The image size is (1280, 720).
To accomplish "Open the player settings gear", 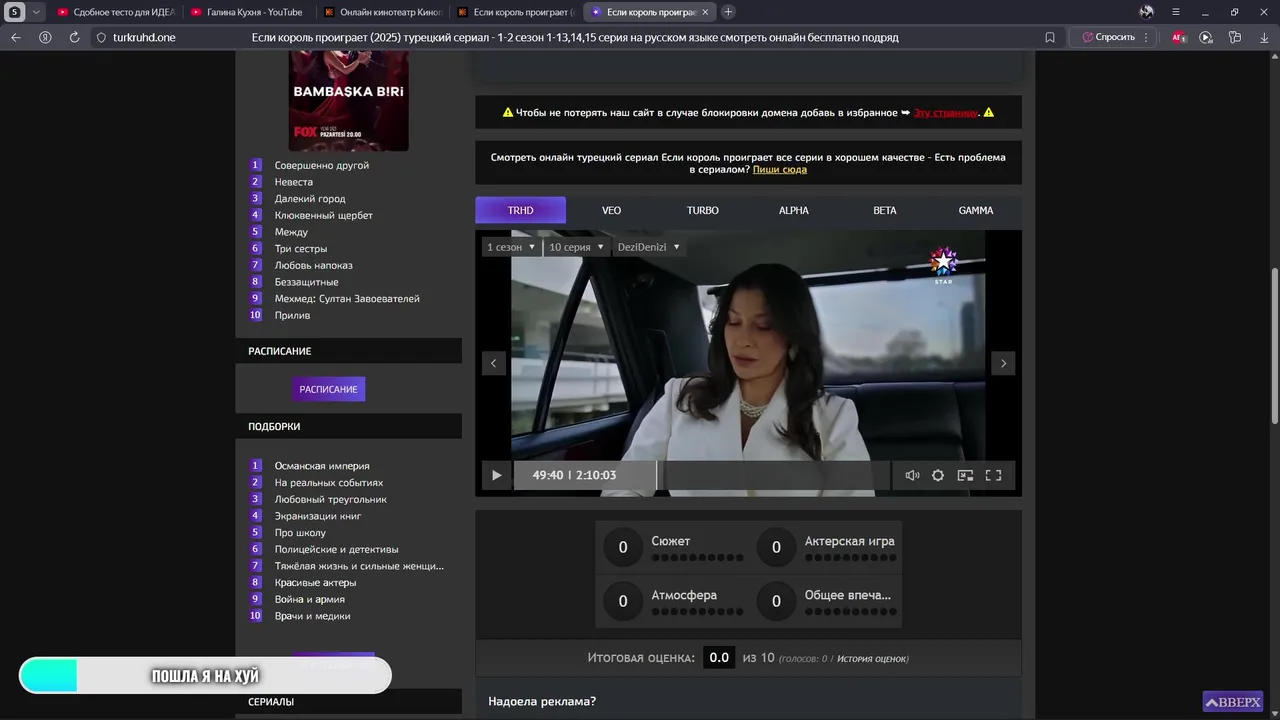I will point(938,475).
